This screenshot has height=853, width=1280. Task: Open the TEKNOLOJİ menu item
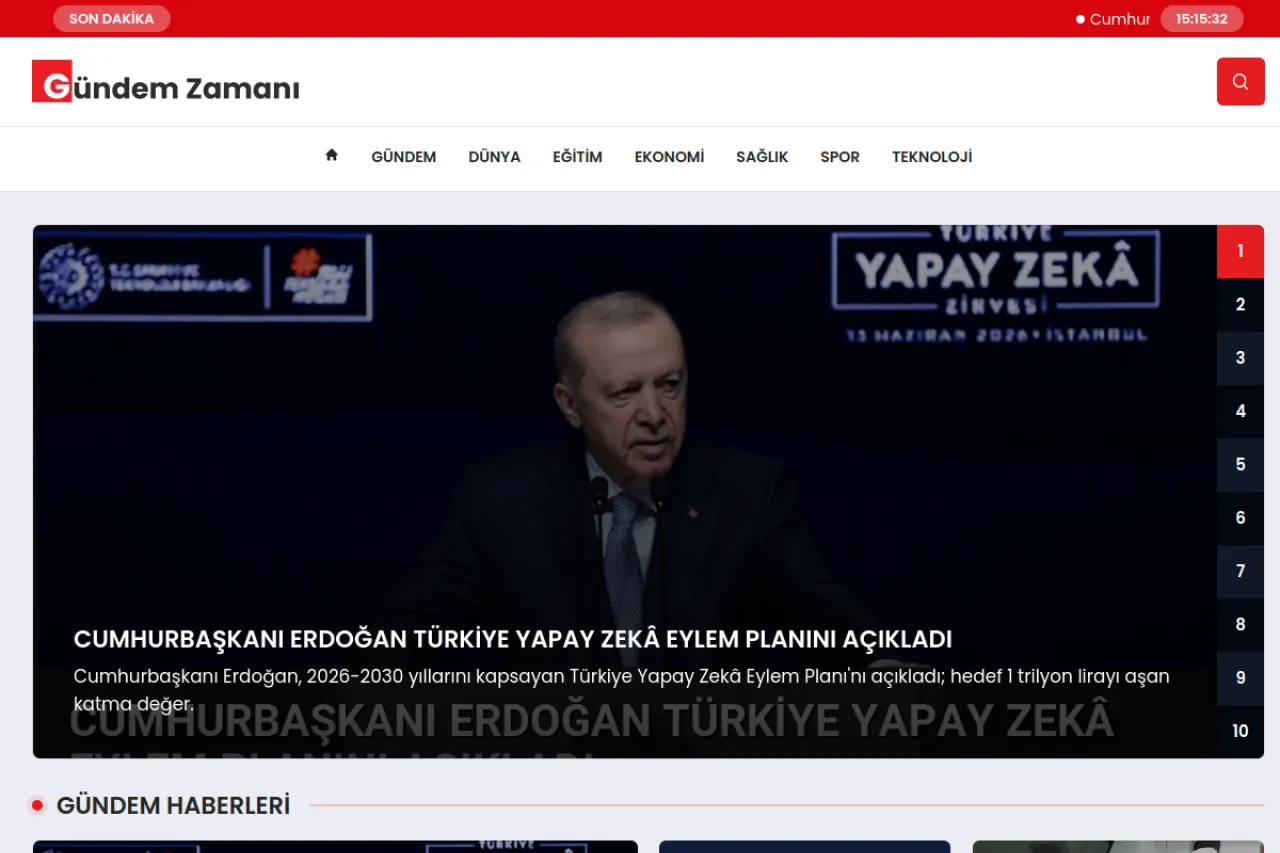pos(932,157)
